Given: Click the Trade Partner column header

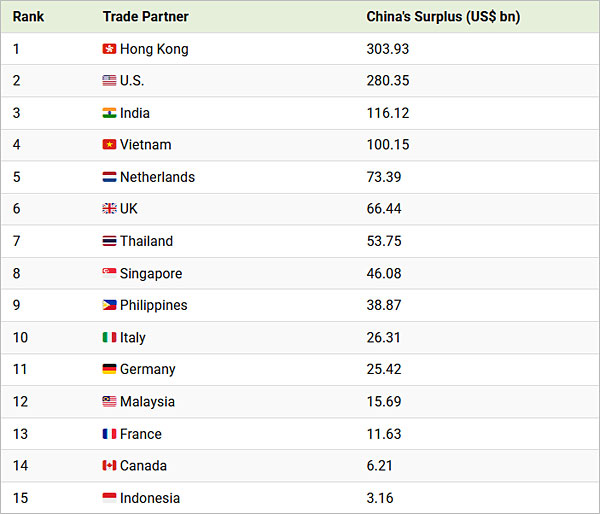Looking at the screenshot, I should 145,17.
